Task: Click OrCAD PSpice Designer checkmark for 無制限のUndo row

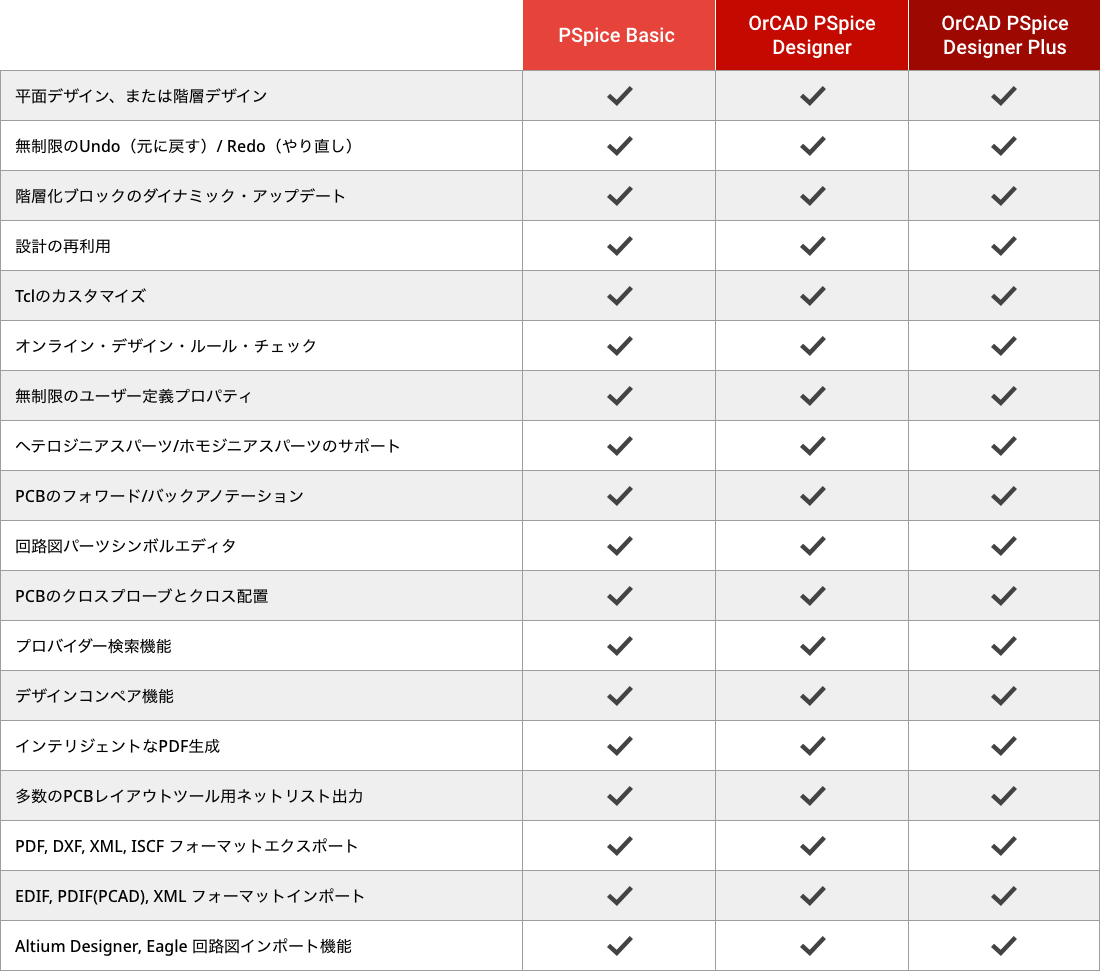Action: point(813,146)
